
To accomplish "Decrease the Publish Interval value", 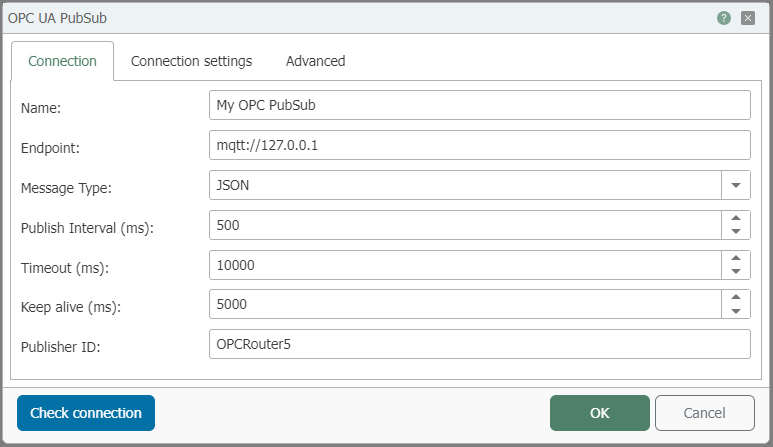I will click(736, 232).
